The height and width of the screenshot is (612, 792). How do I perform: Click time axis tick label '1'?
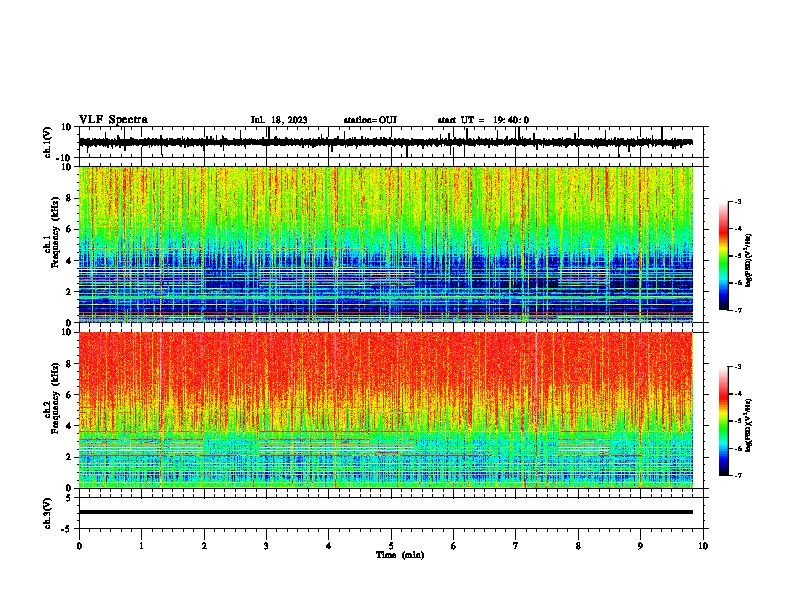pos(141,546)
